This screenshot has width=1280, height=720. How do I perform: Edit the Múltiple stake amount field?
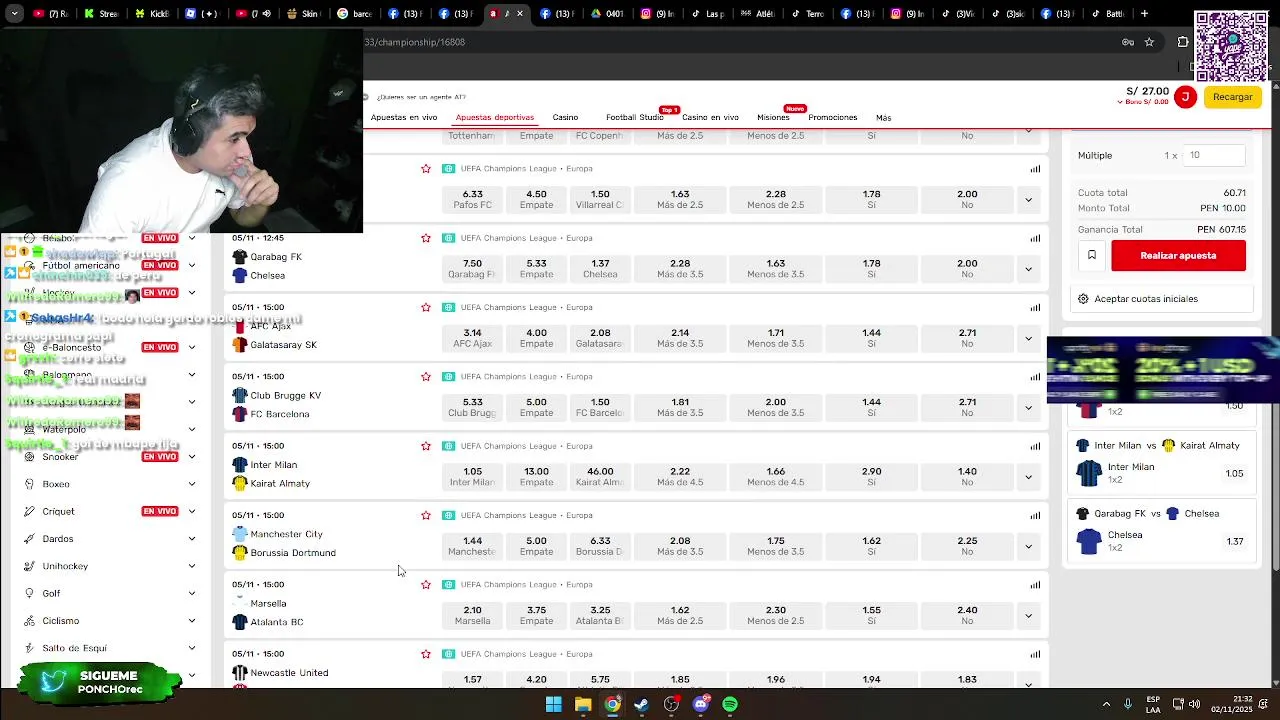[1214, 155]
